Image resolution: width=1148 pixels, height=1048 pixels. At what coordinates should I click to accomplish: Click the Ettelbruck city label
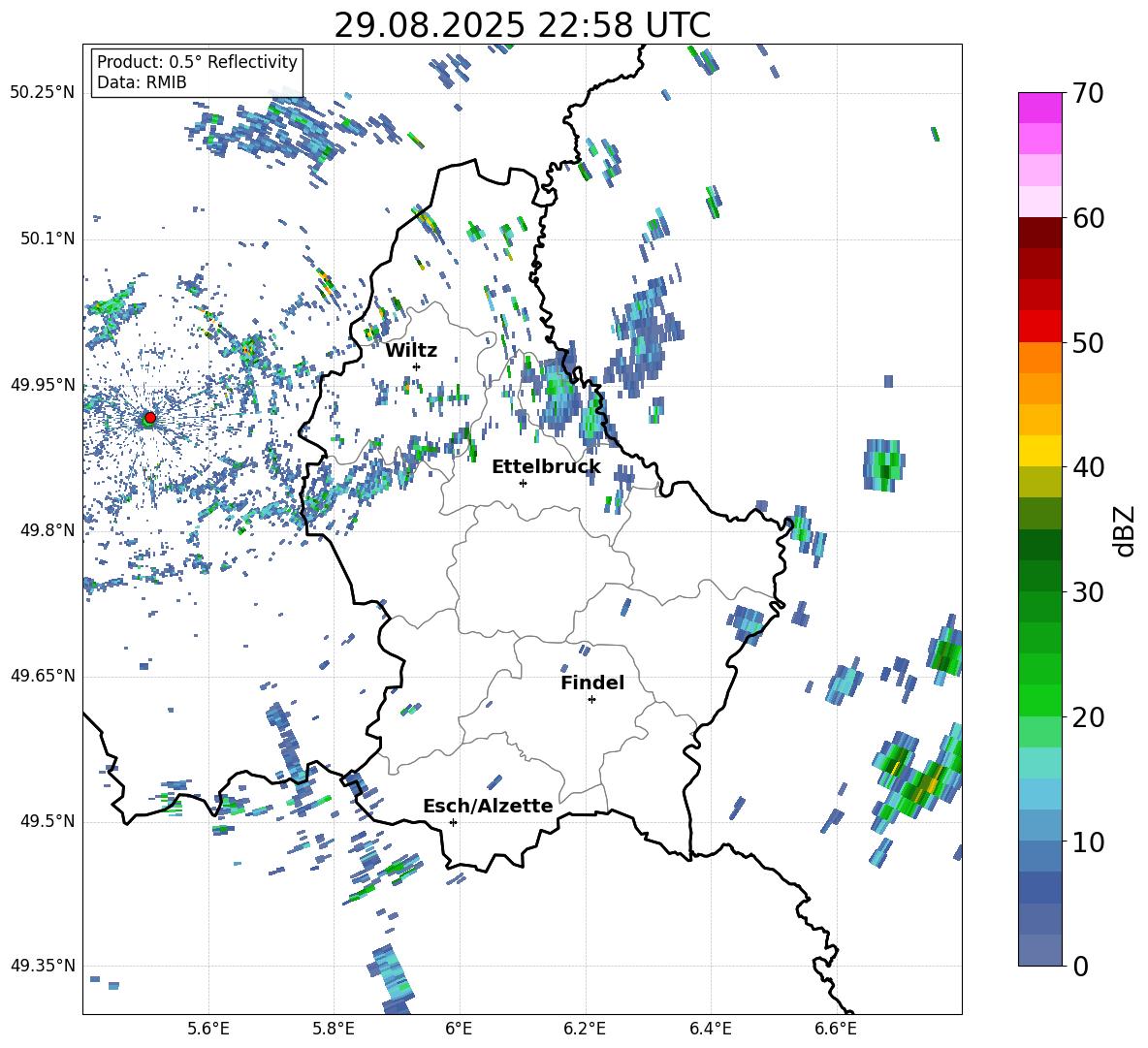pos(546,467)
